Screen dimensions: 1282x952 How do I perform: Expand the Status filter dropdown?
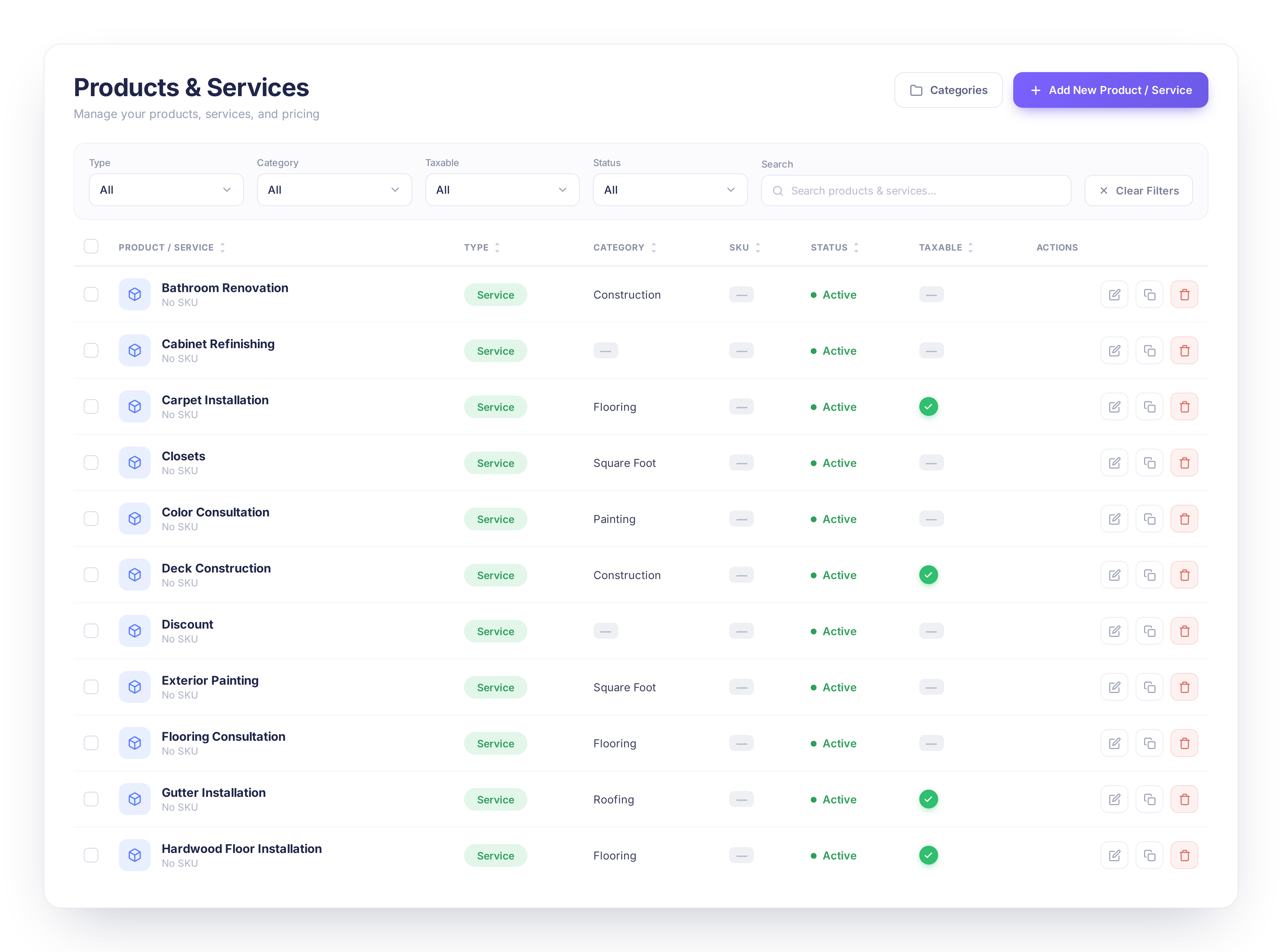point(670,190)
